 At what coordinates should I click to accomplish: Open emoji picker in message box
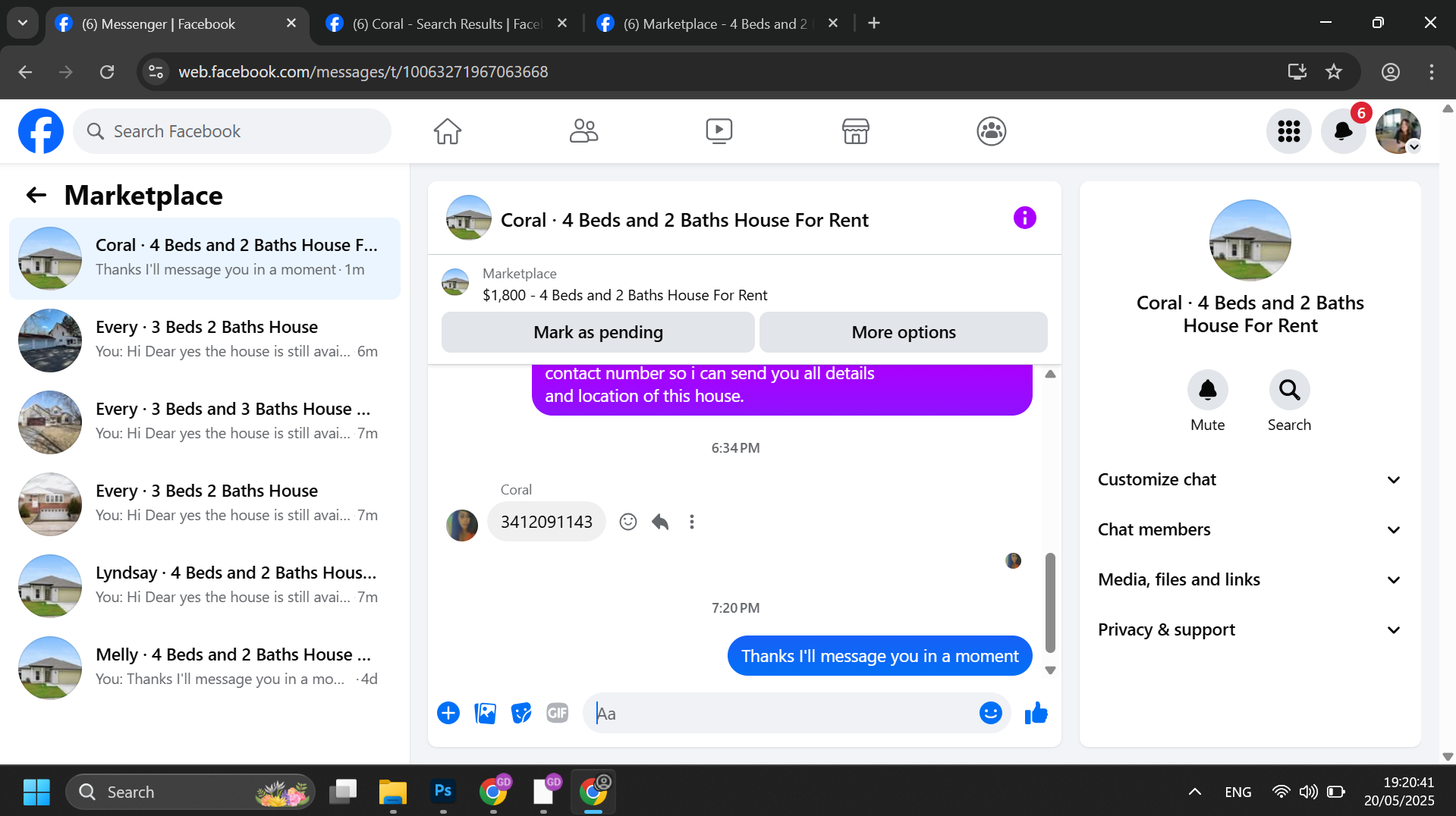[x=990, y=713]
